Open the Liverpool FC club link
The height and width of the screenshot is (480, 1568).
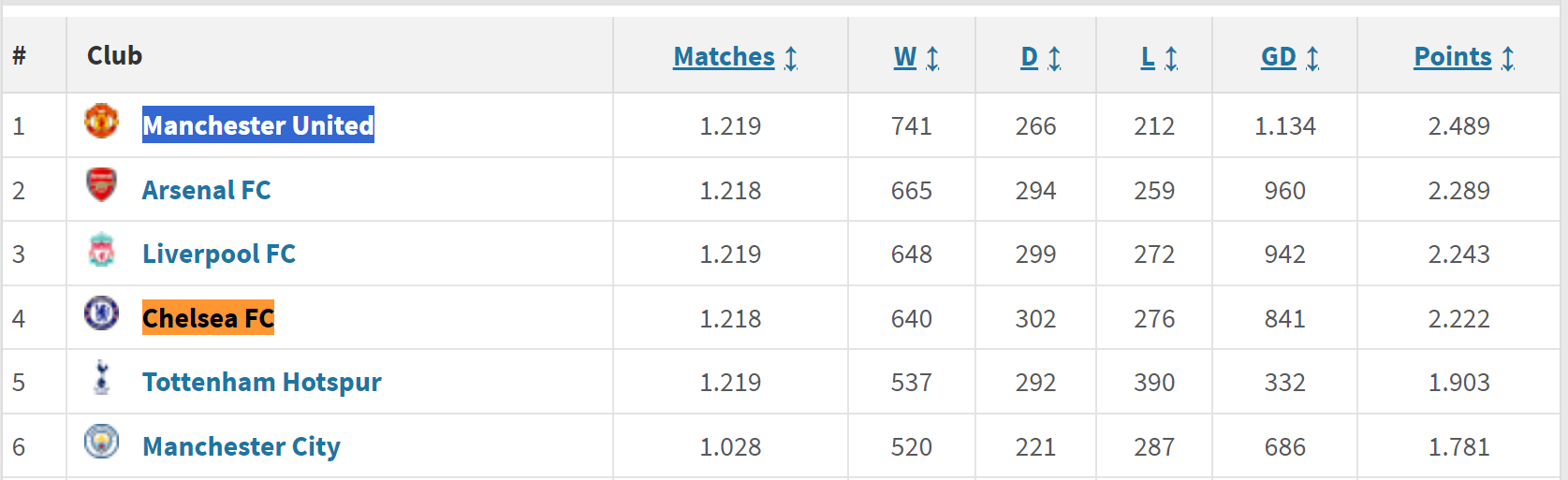(218, 254)
